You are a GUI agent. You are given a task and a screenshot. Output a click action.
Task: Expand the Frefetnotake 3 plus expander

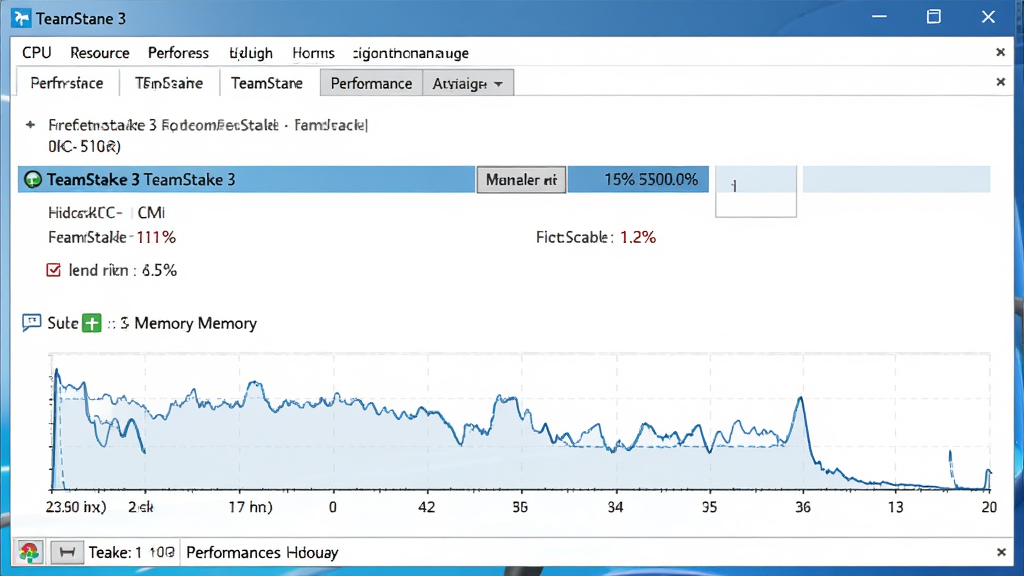30,125
